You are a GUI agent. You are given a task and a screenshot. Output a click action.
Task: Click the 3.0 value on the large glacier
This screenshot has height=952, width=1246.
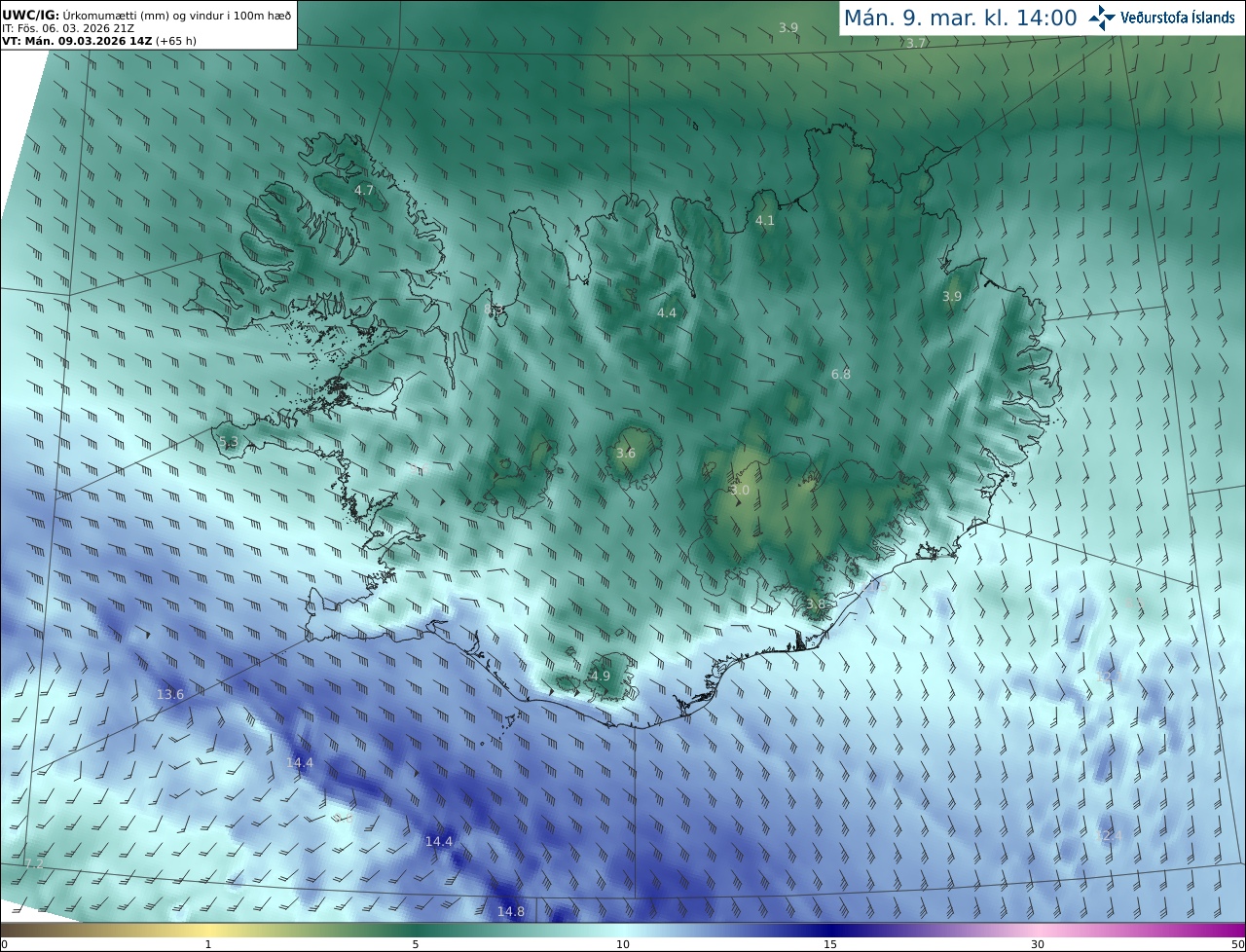tap(740, 491)
